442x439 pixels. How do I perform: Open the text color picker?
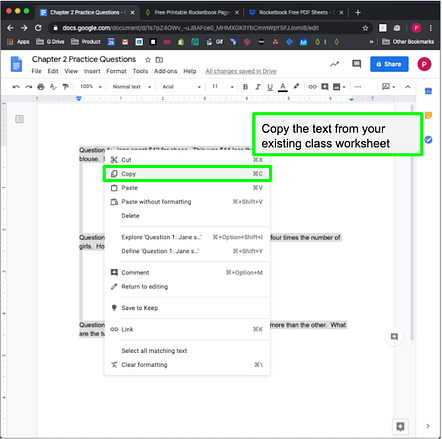click(x=283, y=87)
